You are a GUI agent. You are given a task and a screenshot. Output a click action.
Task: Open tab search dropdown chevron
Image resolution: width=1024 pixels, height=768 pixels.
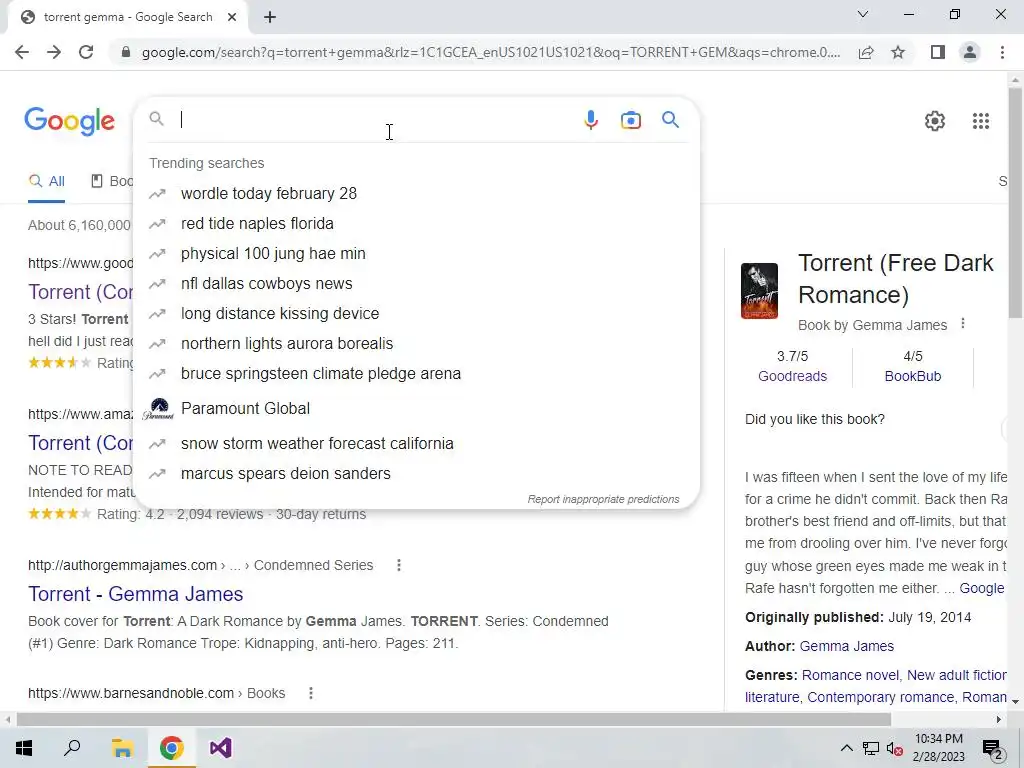pos(863,14)
